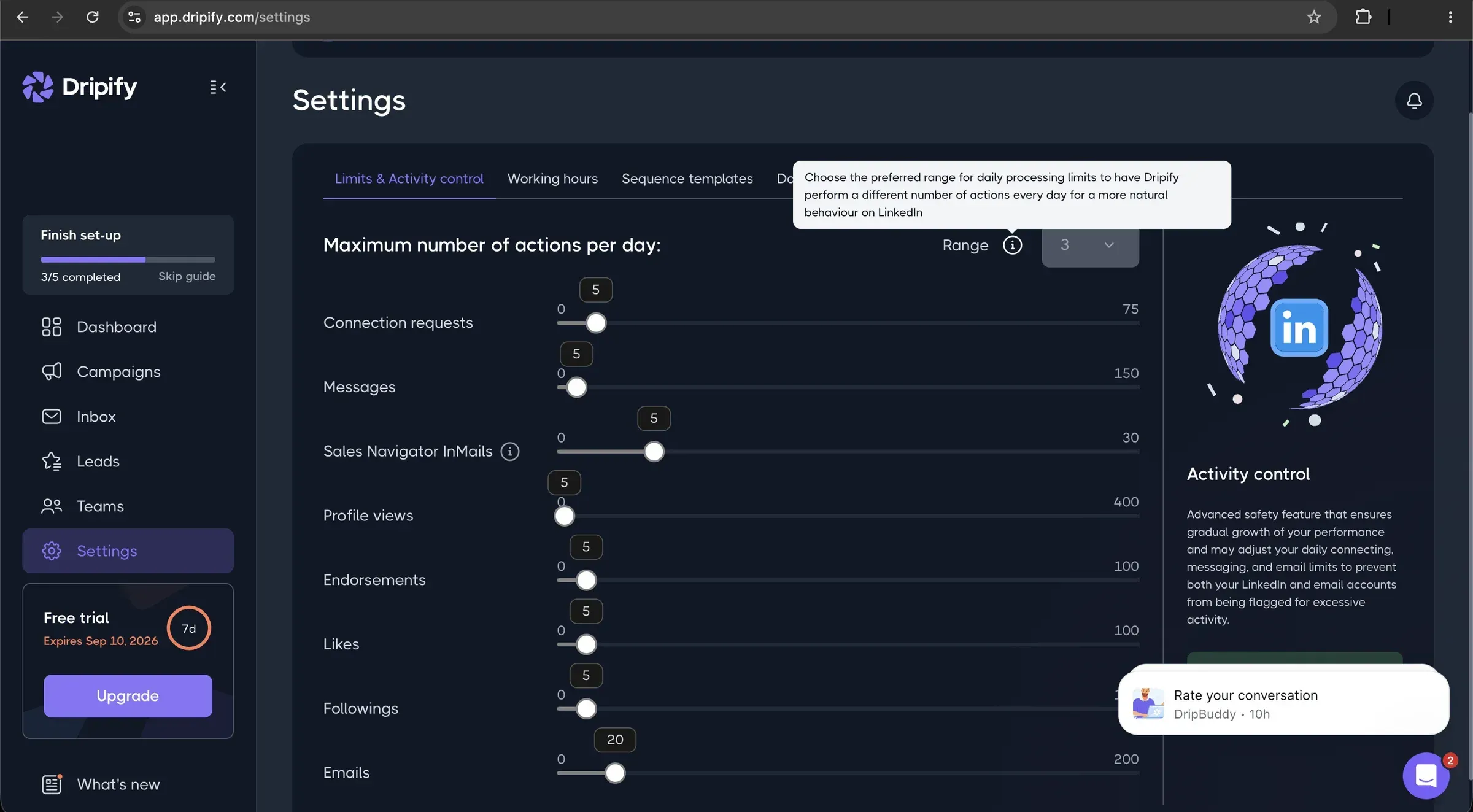Go back in the browser

pos(23,17)
